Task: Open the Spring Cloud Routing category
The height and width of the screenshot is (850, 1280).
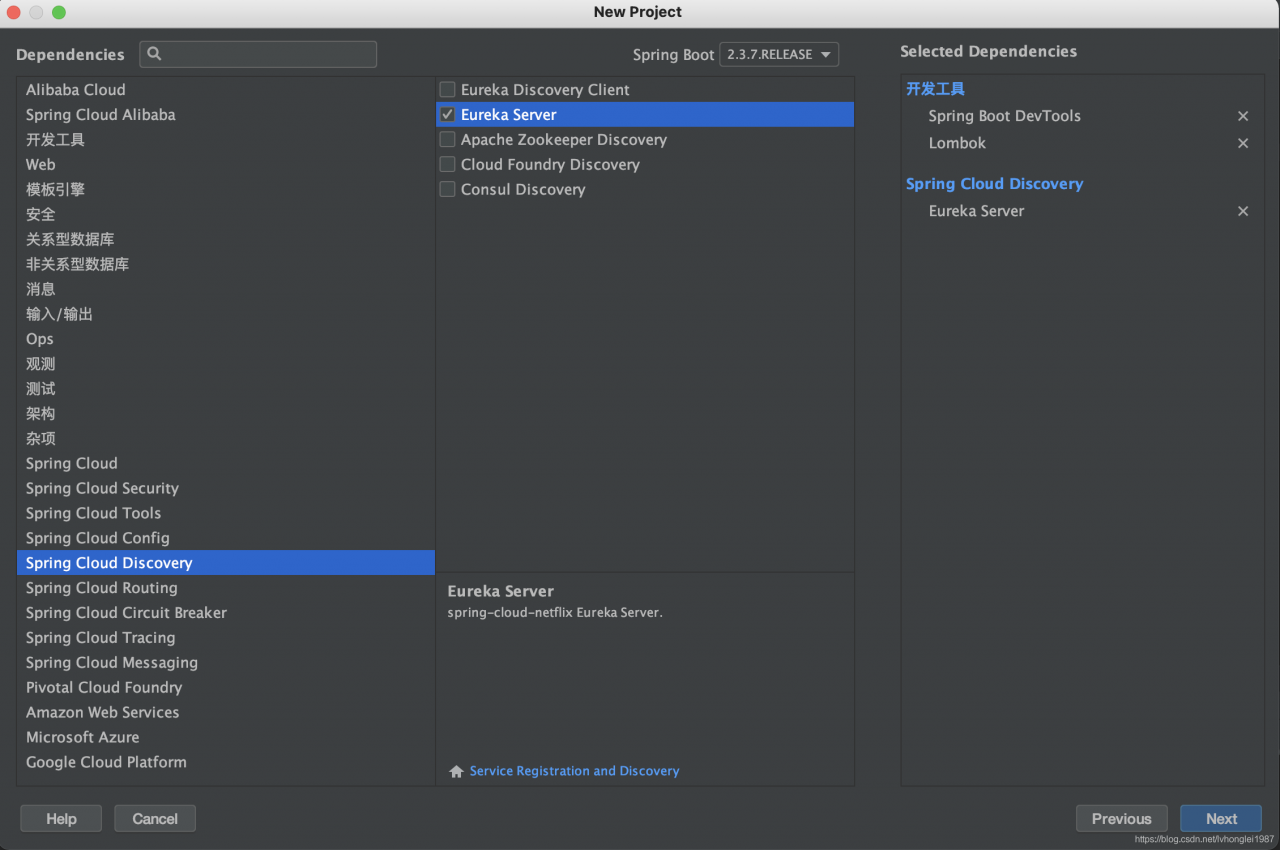Action: (226, 588)
